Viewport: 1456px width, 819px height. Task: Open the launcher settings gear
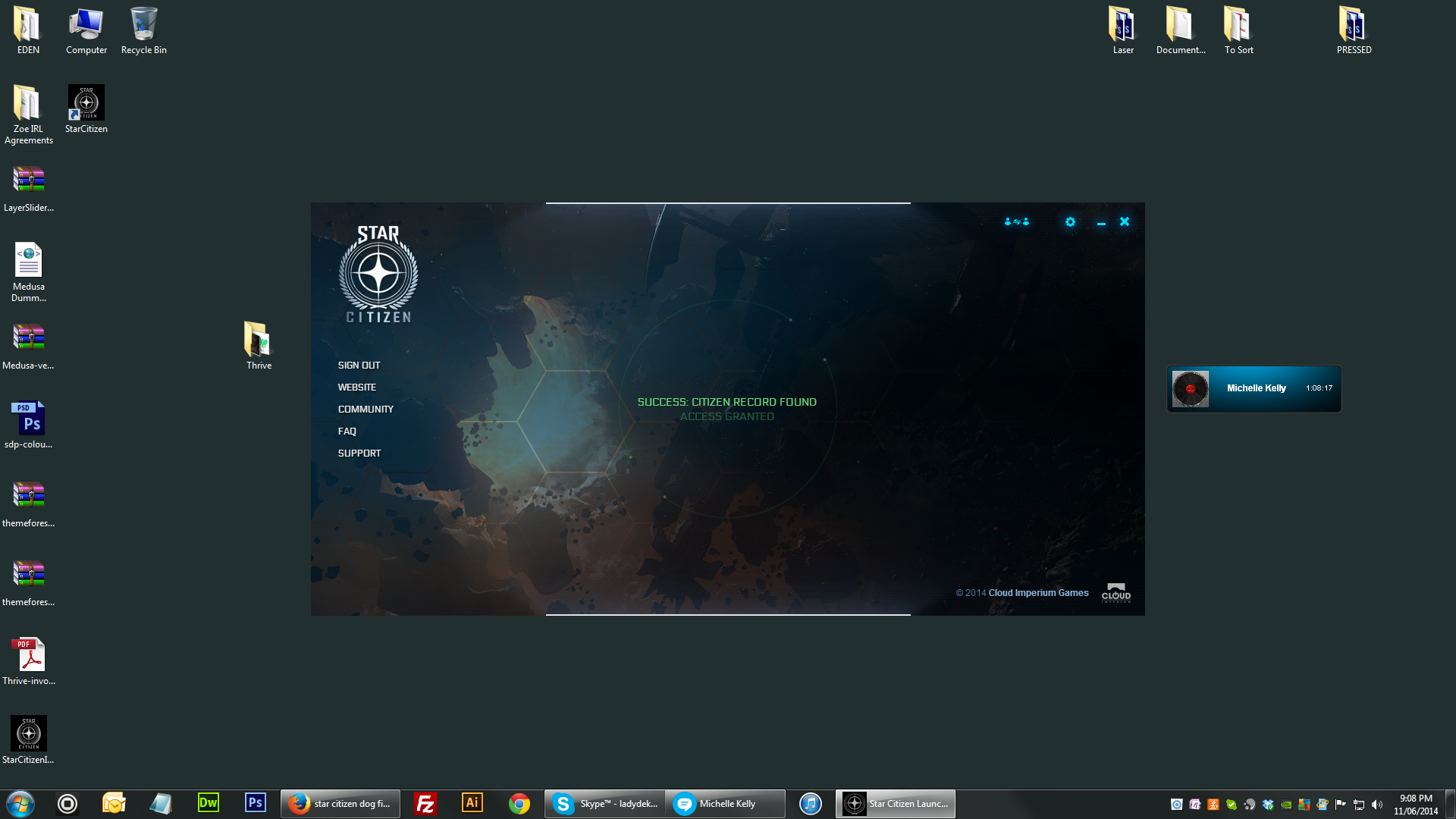(x=1070, y=222)
